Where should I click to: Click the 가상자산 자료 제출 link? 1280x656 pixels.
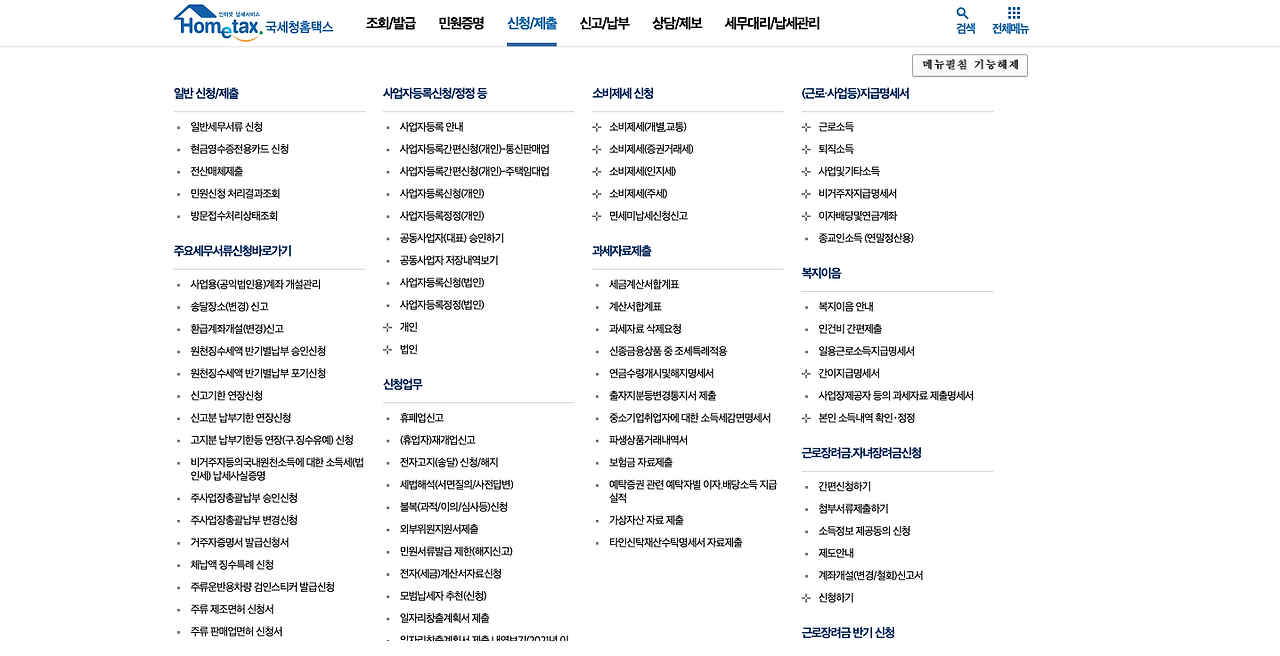648,519
